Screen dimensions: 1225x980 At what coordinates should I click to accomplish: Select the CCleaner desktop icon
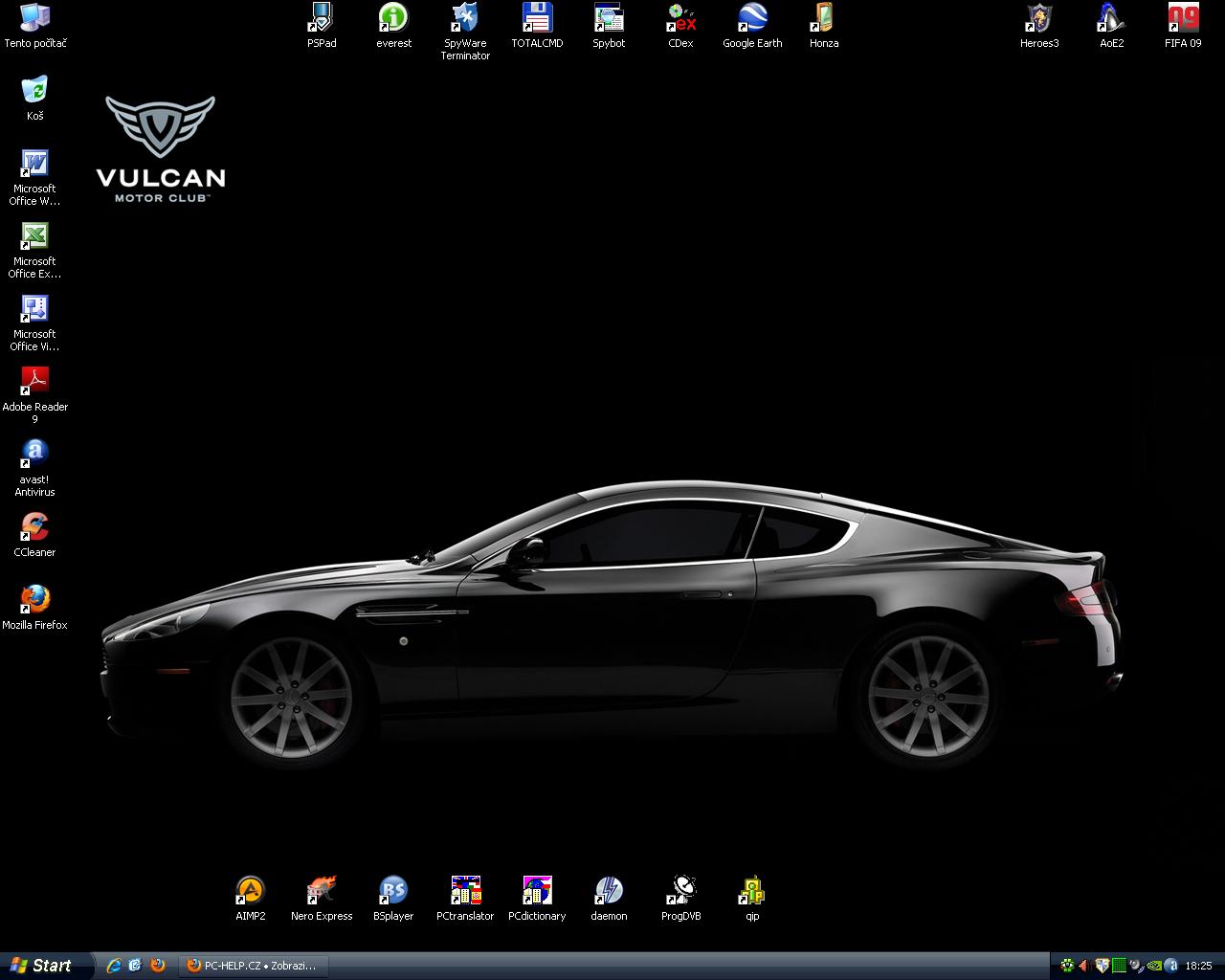[x=34, y=527]
